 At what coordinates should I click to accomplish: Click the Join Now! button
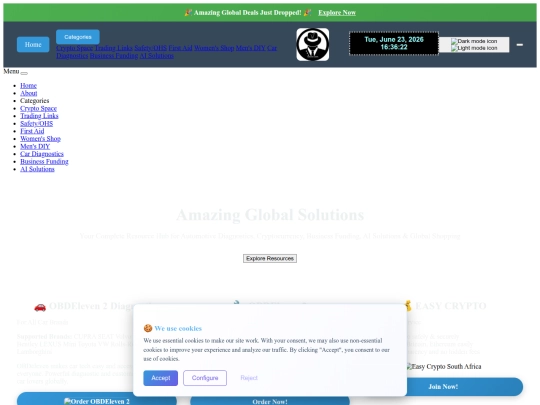click(443, 386)
